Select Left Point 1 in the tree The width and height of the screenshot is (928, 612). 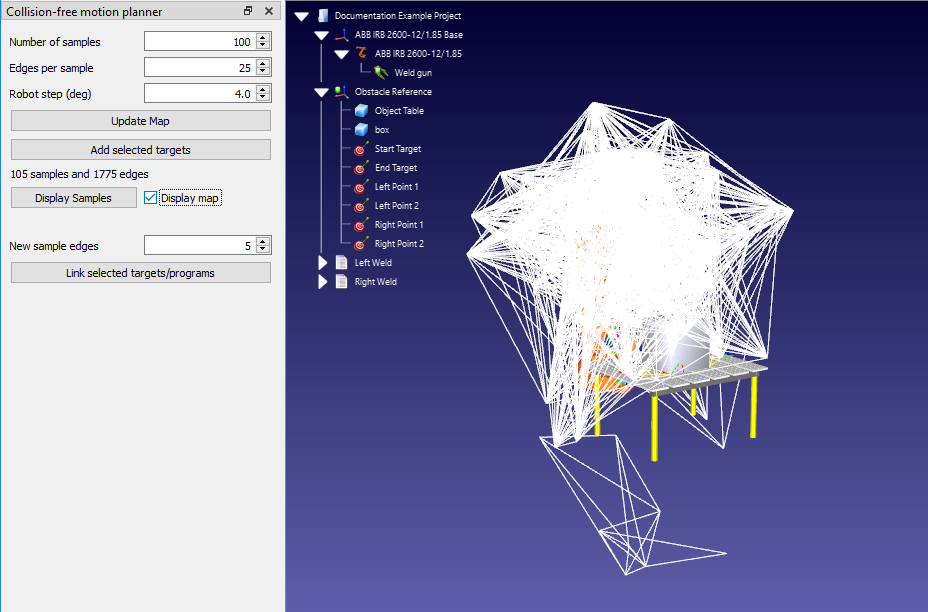(x=396, y=187)
